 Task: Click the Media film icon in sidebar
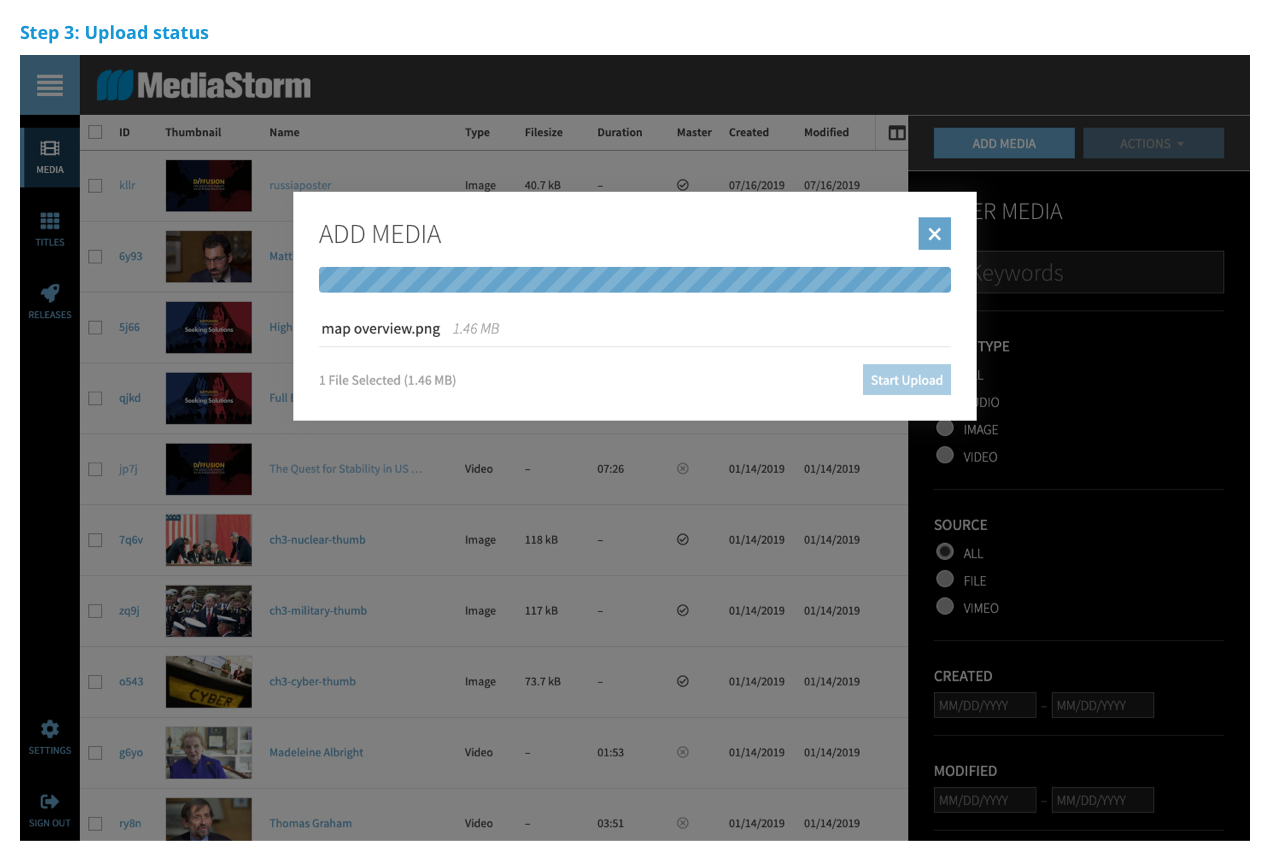coord(50,149)
